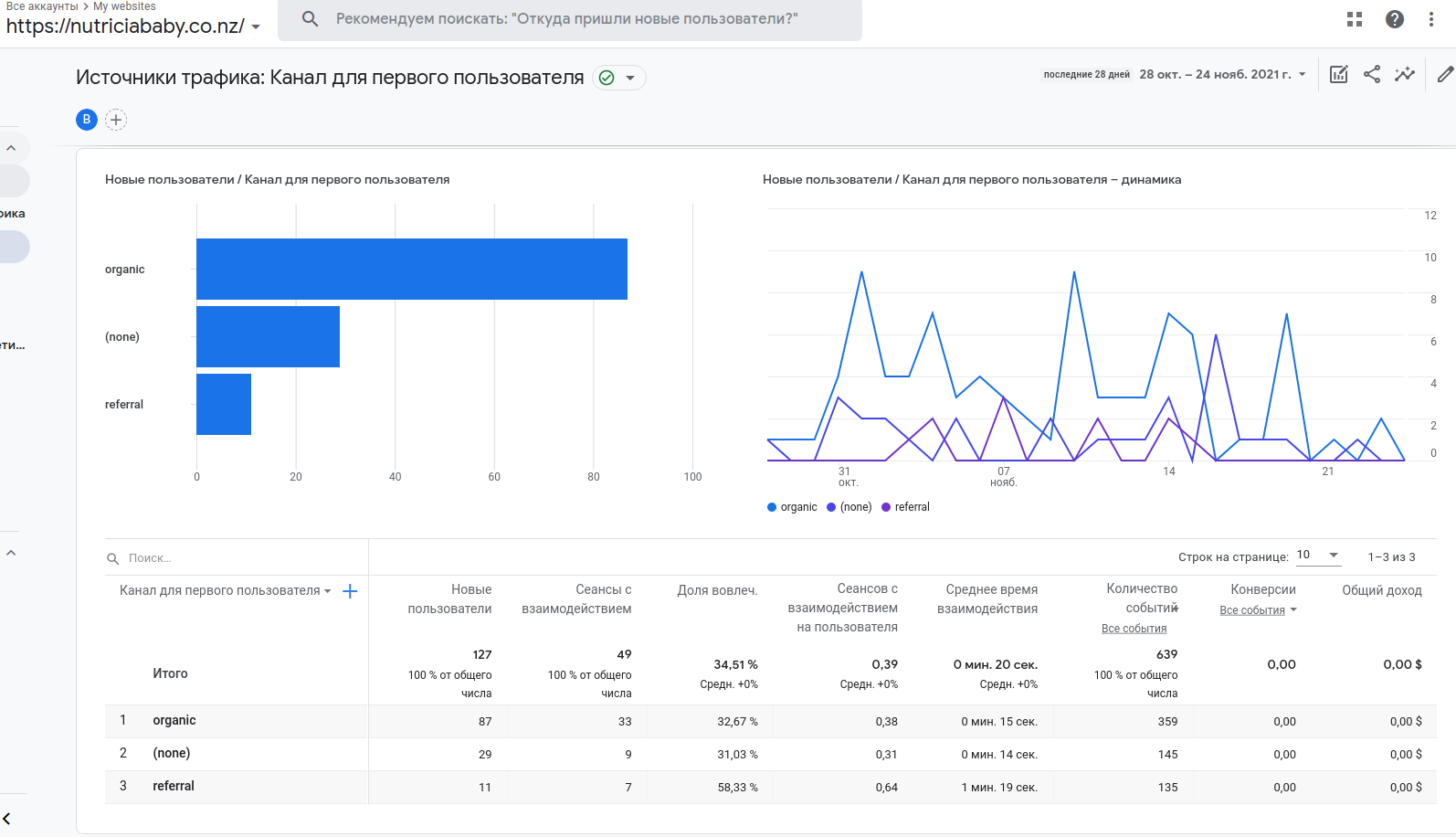The image size is (1456, 837).
Task: Toggle the (none) series in chart legend
Action: [x=849, y=507]
